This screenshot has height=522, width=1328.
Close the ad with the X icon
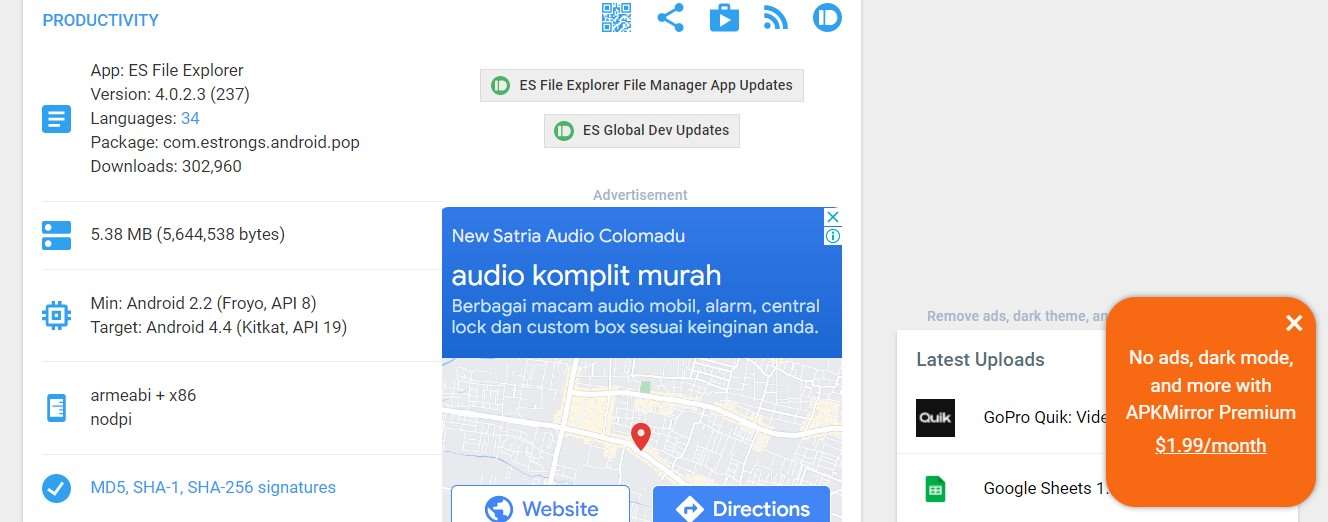tap(832, 217)
